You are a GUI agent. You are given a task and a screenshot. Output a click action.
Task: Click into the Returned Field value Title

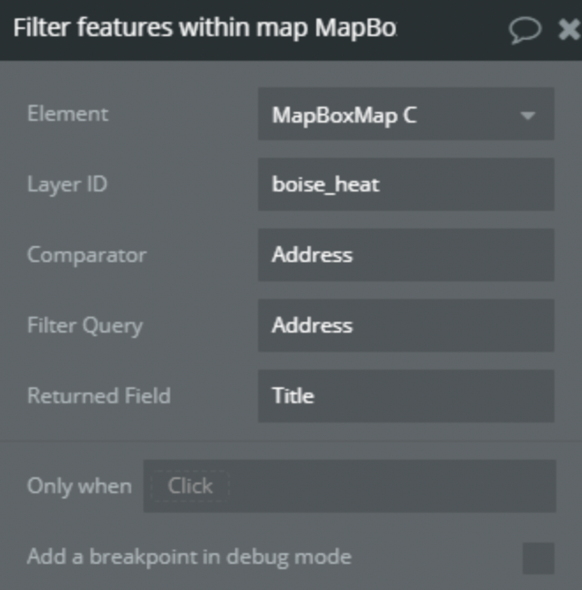(x=406, y=396)
